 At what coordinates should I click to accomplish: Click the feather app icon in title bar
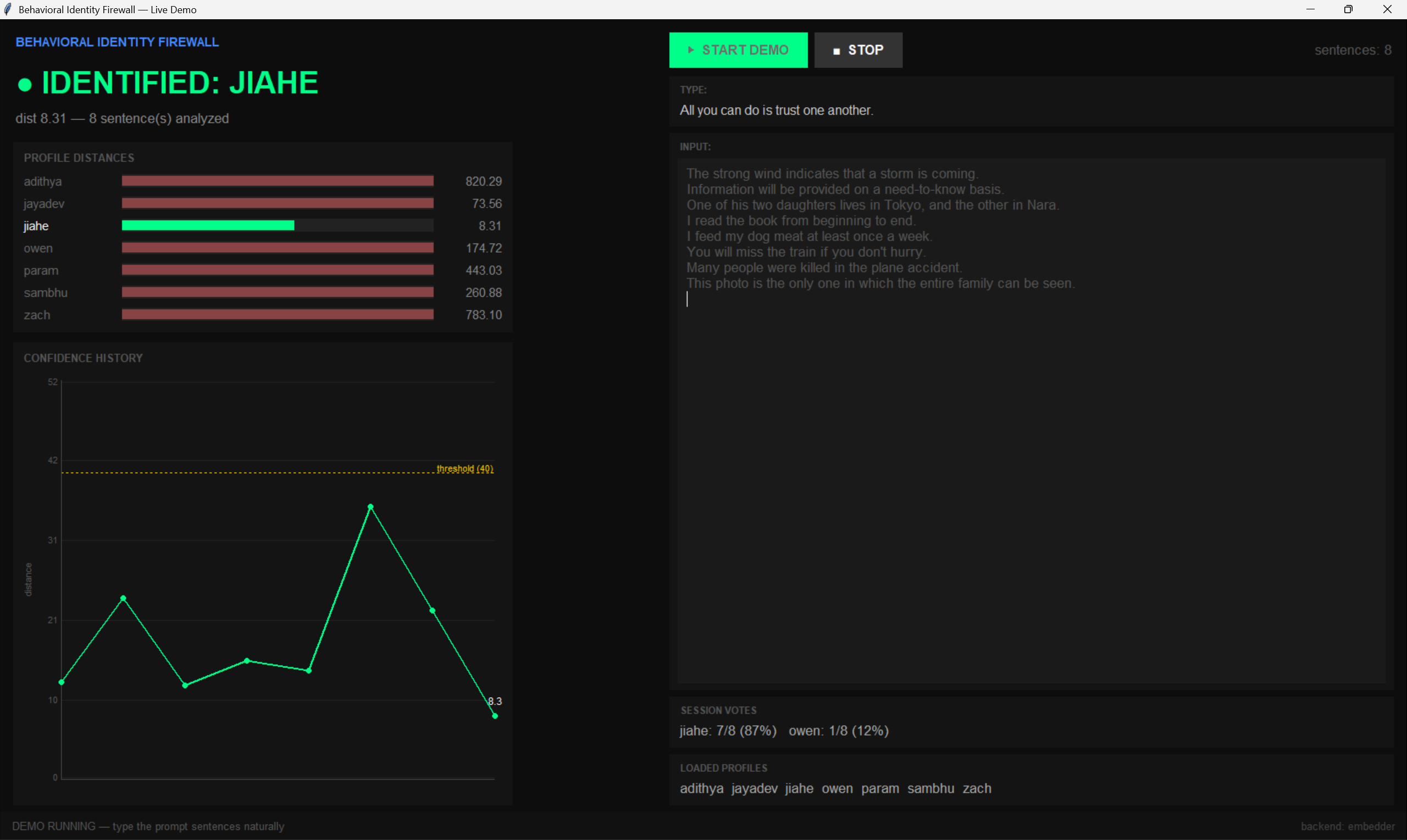click(x=7, y=9)
